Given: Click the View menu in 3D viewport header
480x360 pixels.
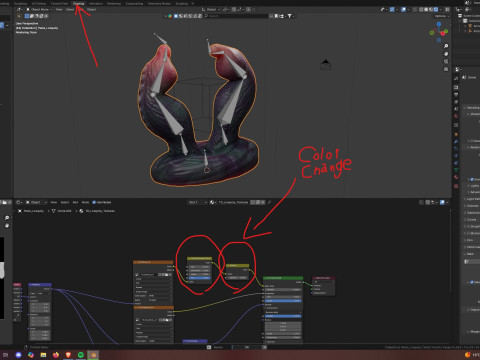Looking at the screenshot, I should pos(59,10).
